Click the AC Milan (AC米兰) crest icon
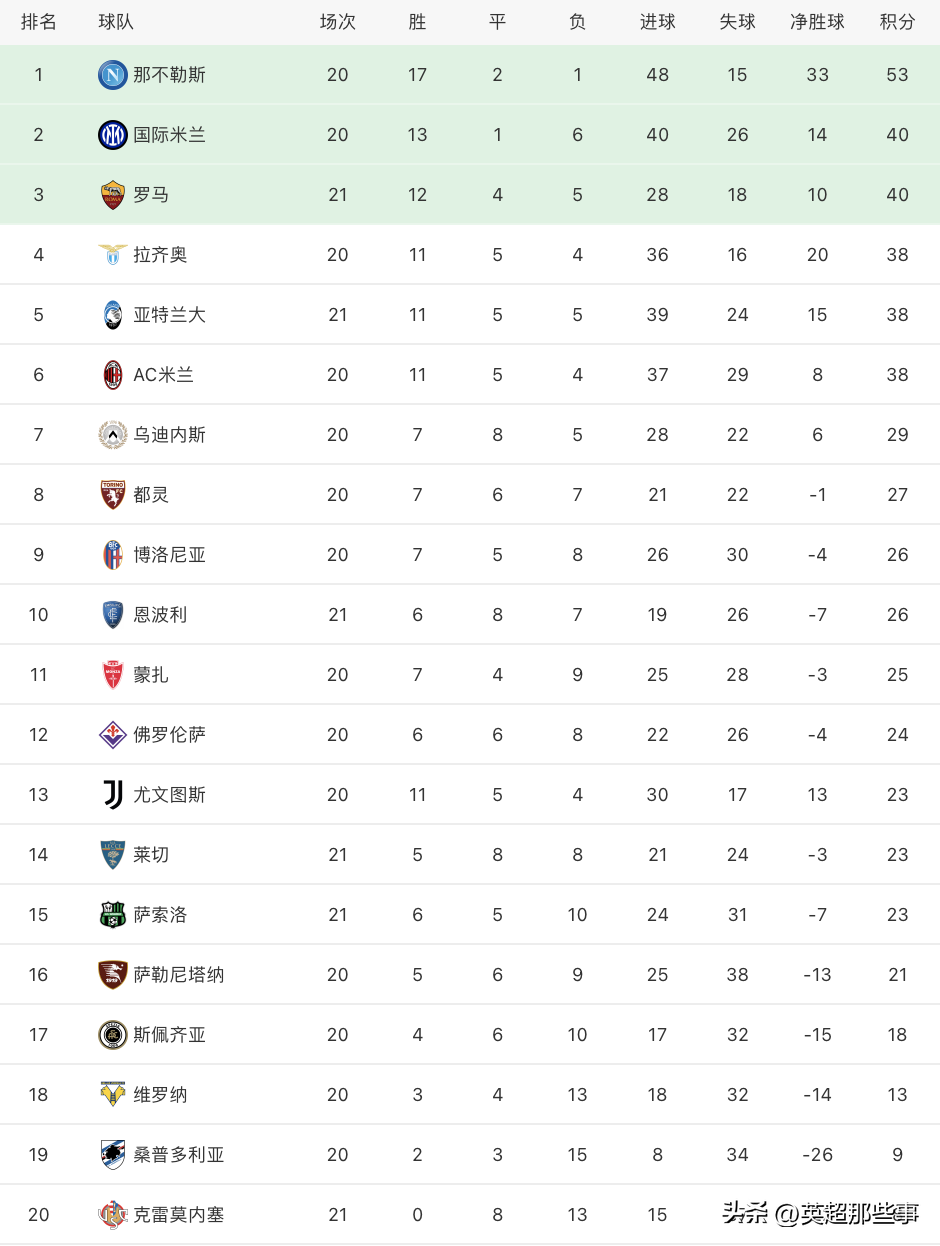This screenshot has height=1246, width=940. [x=113, y=375]
